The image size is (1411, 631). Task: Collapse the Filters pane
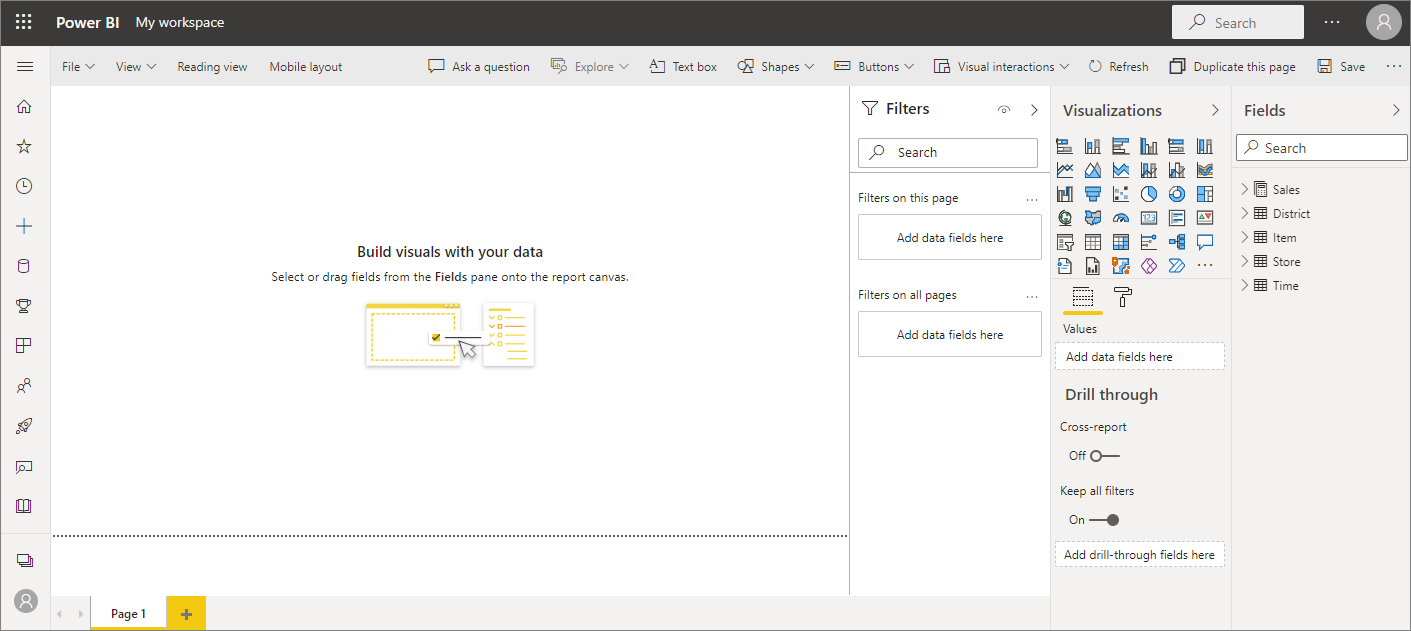click(1034, 110)
